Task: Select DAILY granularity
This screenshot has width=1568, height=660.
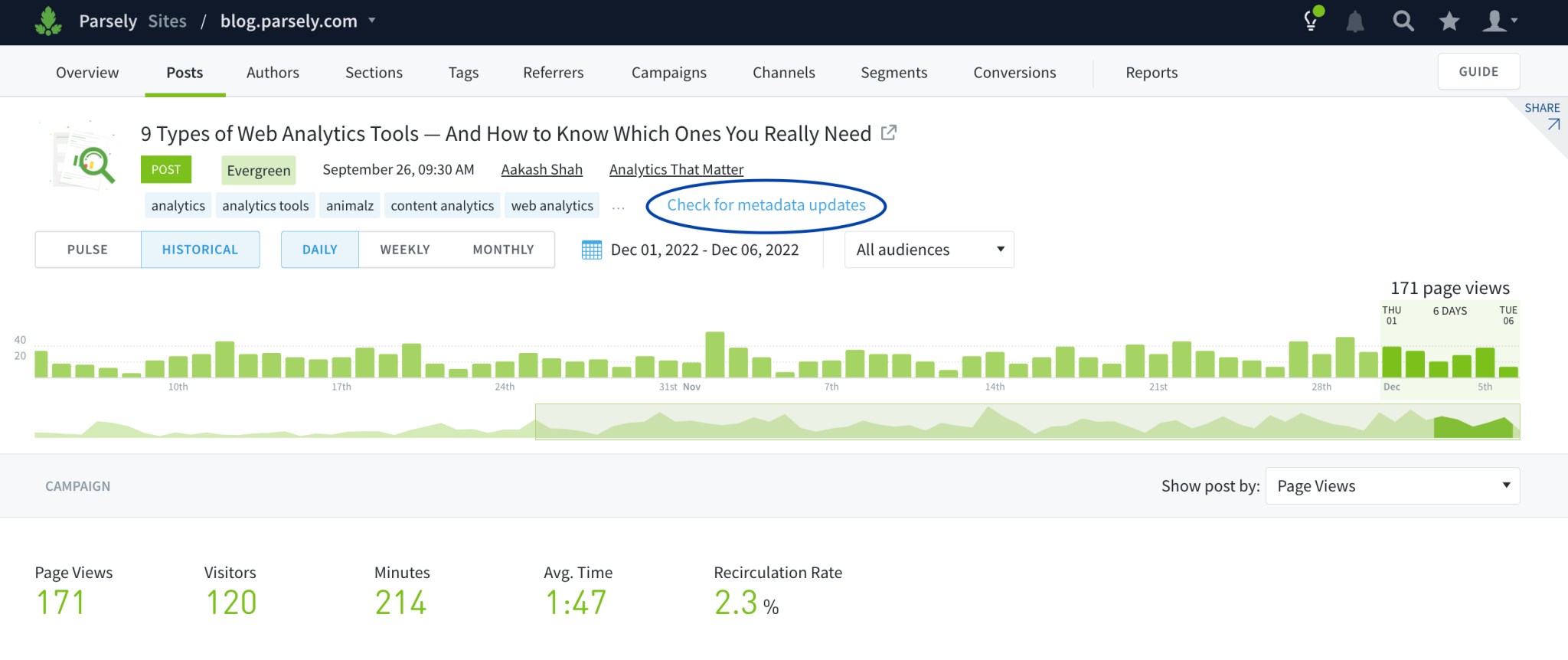Action: (319, 250)
